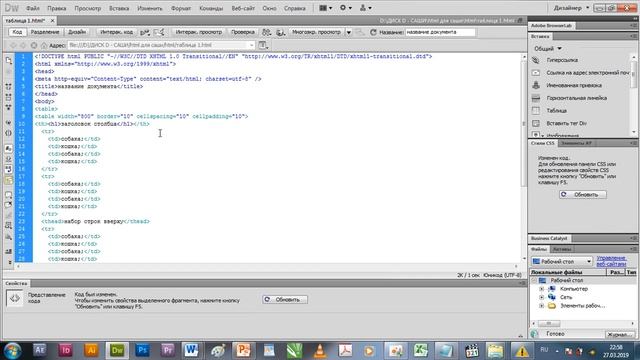The width and height of the screenshot is (640, 360).
Task: Click the code view icon in Свойства panel
Action: coord(15,299)
